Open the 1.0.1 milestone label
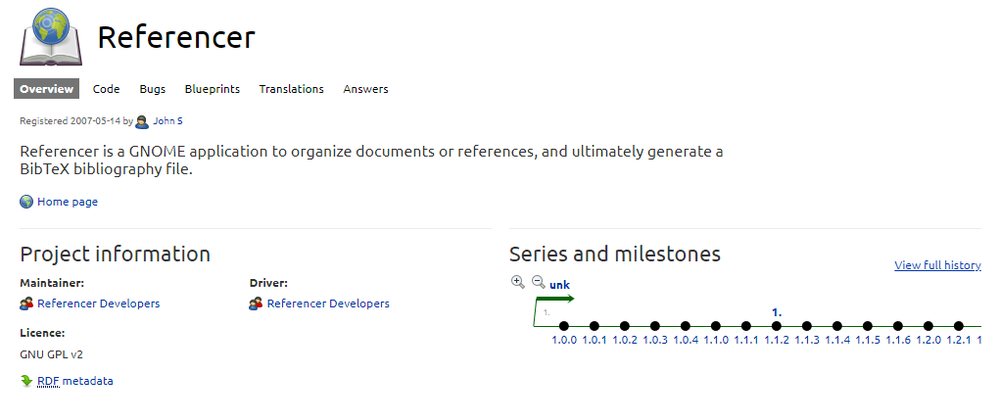 (x=594, y=340)
